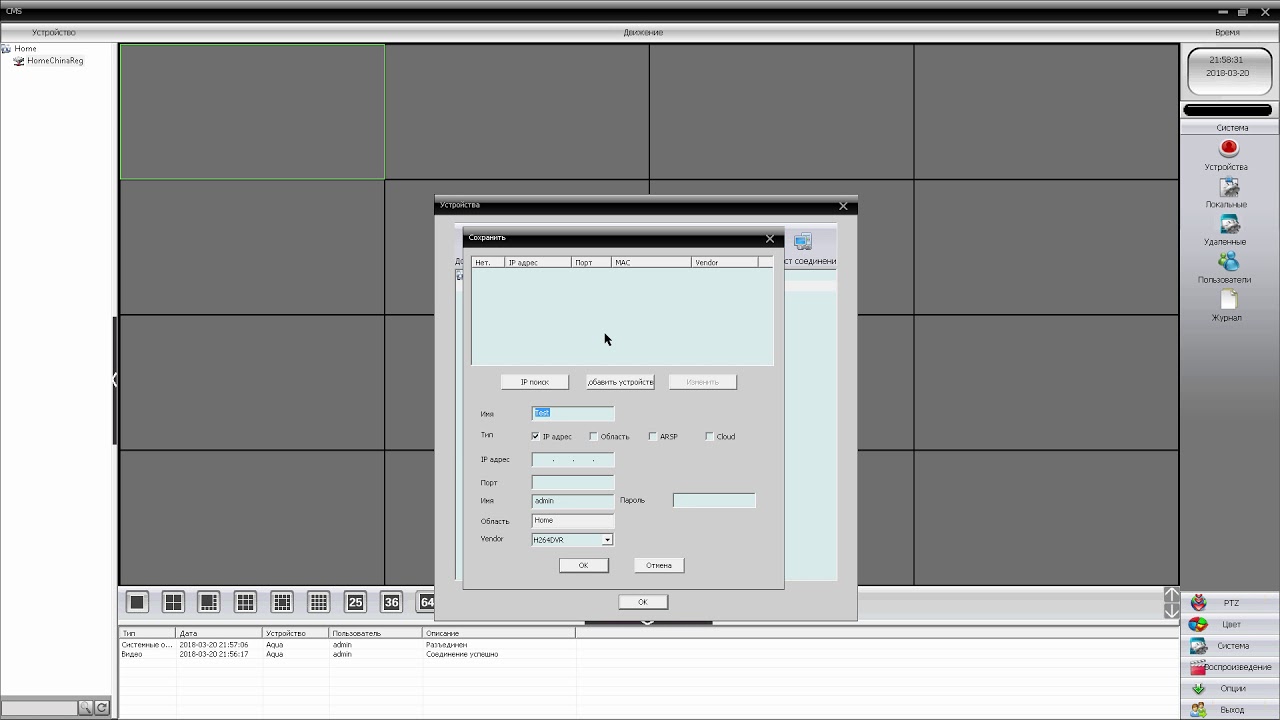Click the Пароль password field
The width and height of the screenshot is (1280, 720).
coord(714,501)
